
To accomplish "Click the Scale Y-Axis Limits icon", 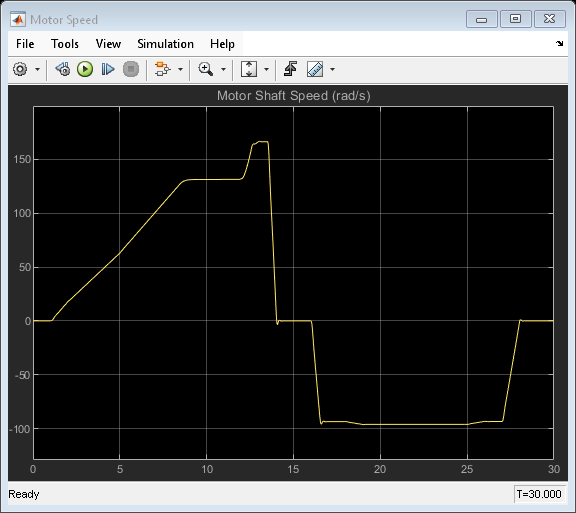I will pos(249,69).
